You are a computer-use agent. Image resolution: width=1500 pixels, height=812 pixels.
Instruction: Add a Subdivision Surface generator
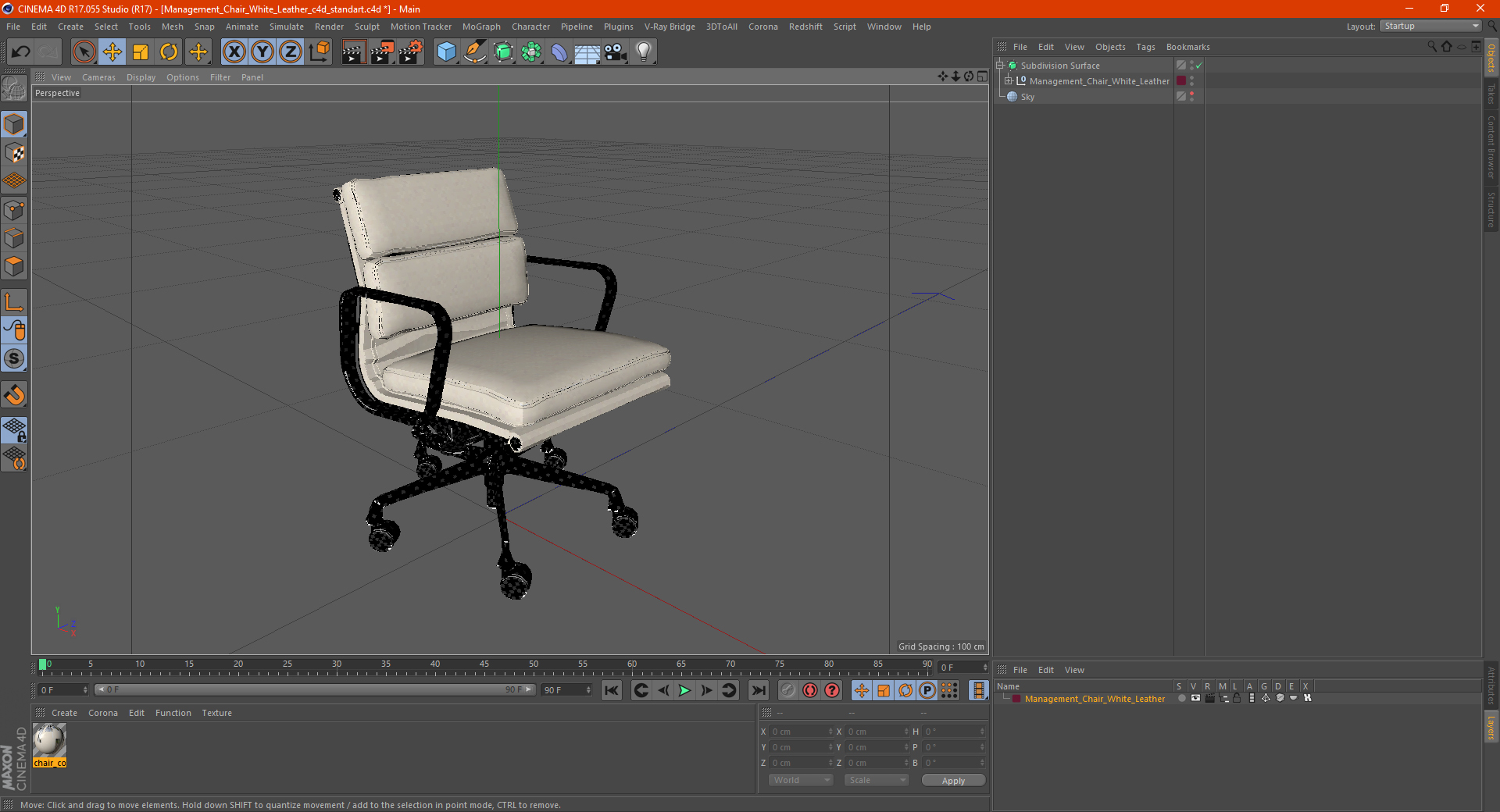pyautogui.click(x=503, y=52)
